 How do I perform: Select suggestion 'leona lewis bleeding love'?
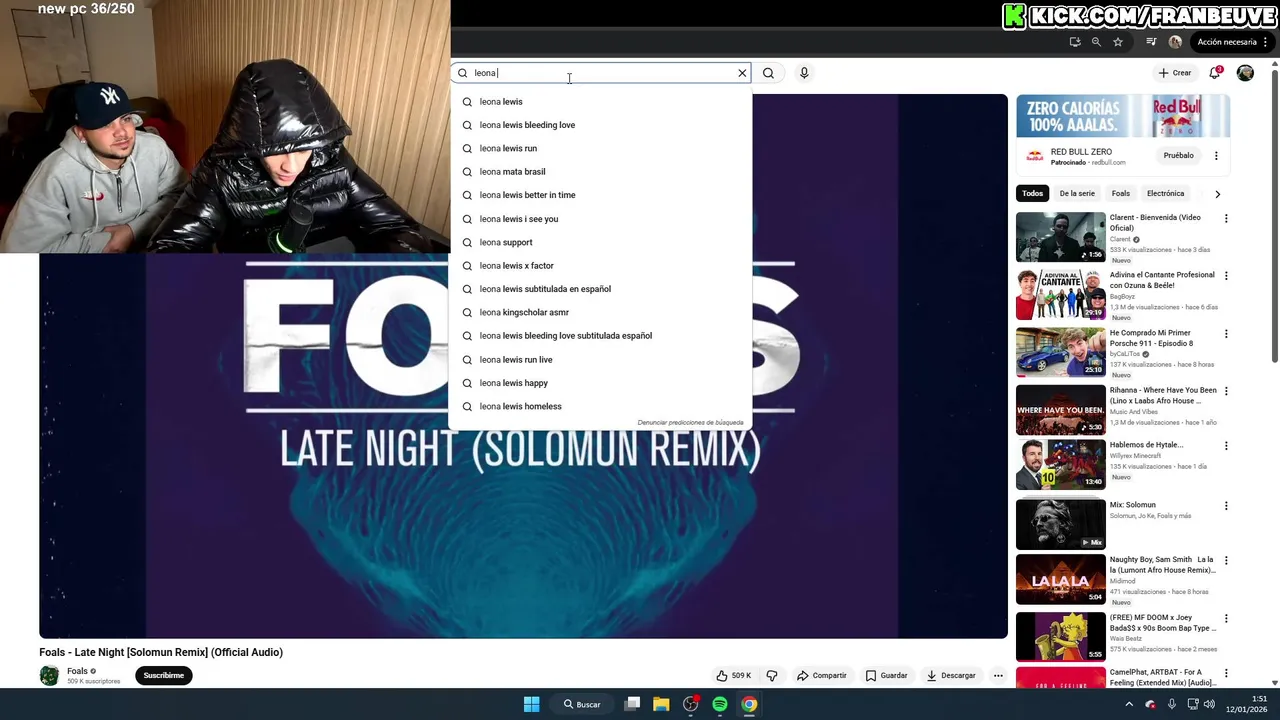(x=600, y=125)
